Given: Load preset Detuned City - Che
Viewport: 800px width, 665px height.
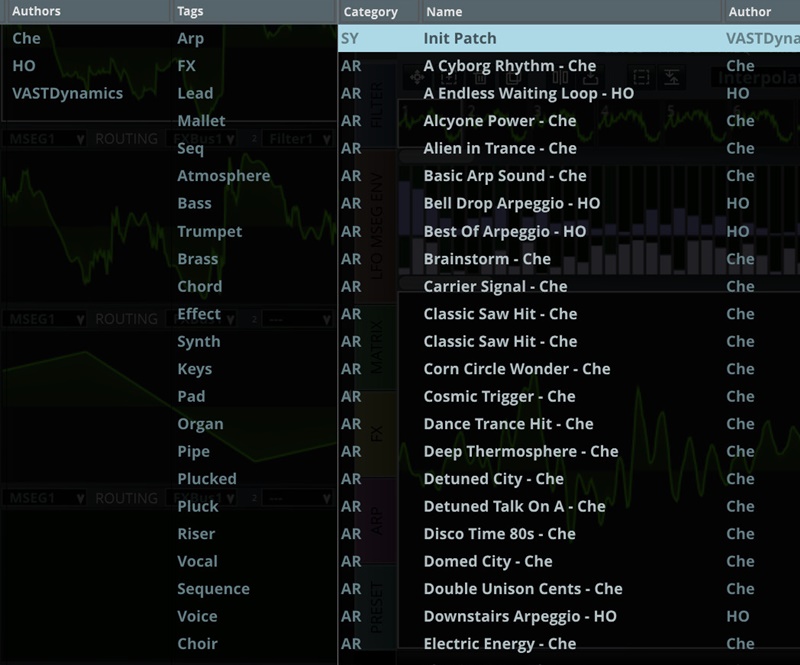Looking at the screenshot, I should click(x=493, y=479).
